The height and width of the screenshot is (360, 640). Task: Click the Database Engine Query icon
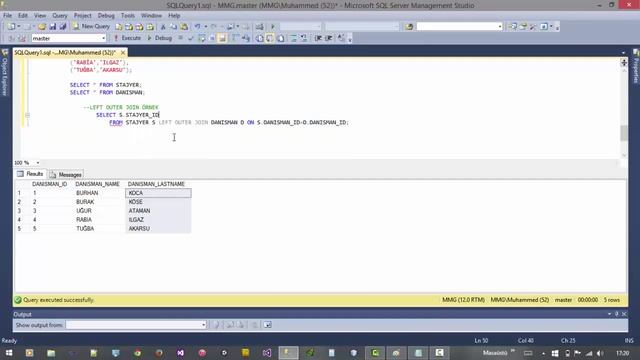(x=118, y=27)
